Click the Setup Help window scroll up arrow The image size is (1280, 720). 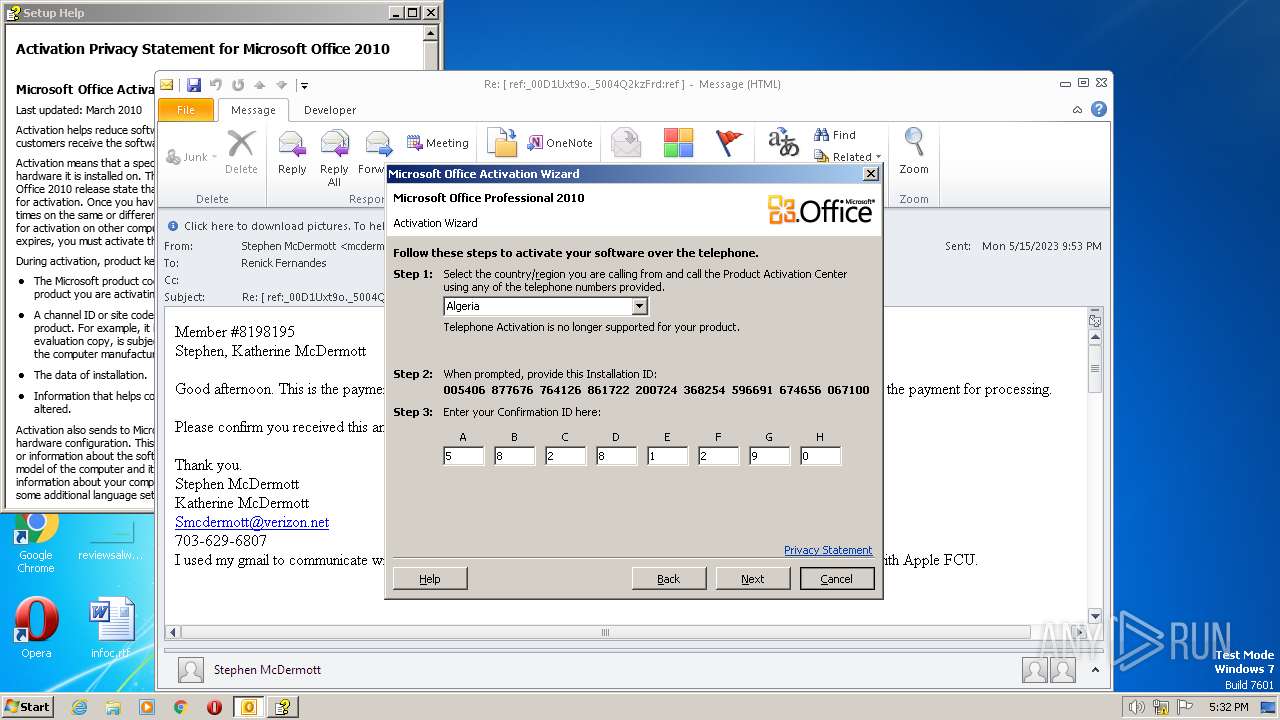[431, 32]
